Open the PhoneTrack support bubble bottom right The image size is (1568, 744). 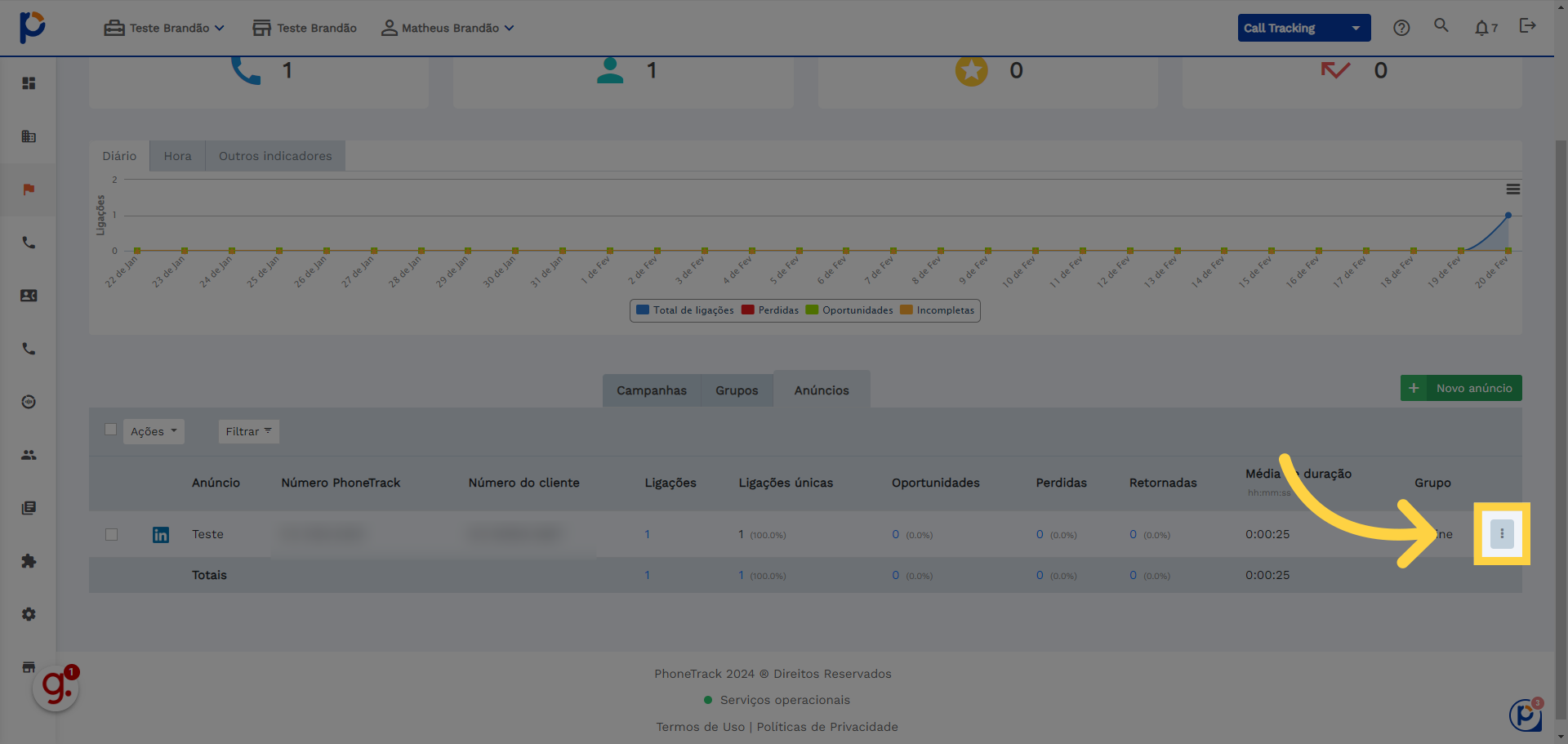1526,715
